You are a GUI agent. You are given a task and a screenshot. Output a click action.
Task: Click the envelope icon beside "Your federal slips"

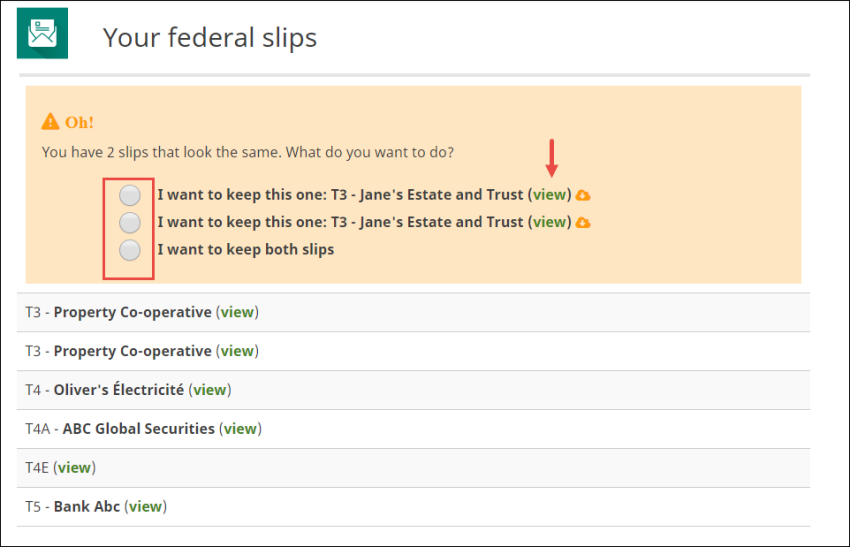tap(42, 33)
